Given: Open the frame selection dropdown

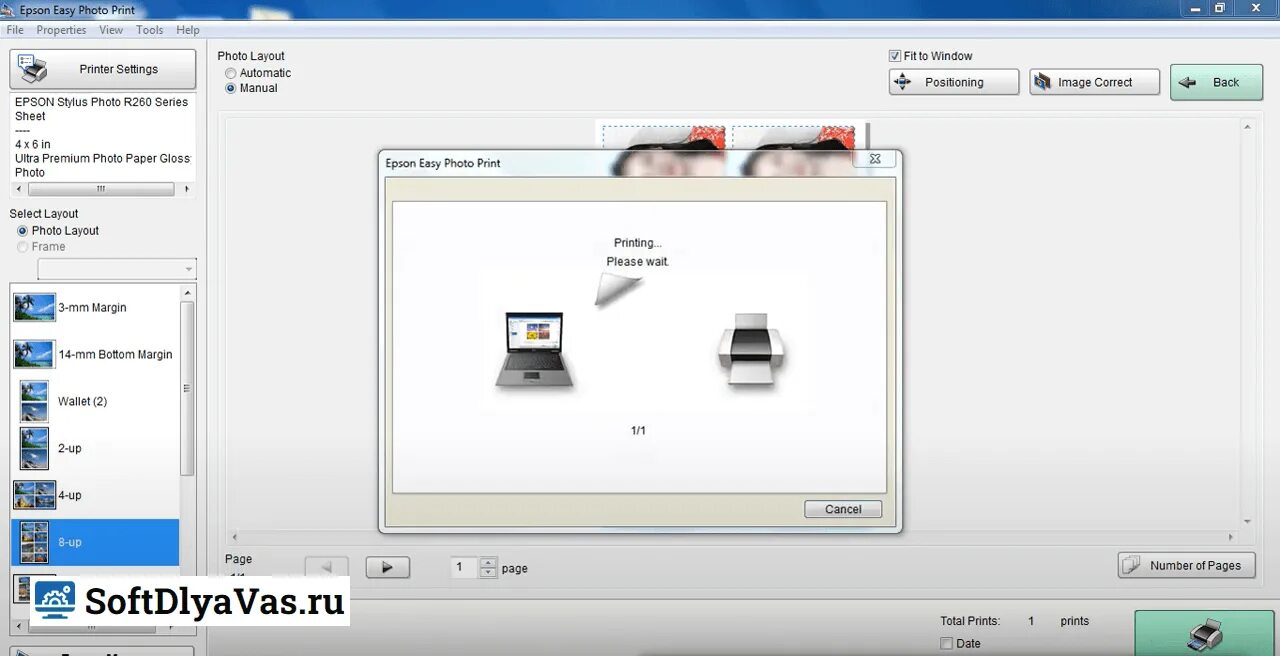Looking at the screenshot, I should coord(117,269).
